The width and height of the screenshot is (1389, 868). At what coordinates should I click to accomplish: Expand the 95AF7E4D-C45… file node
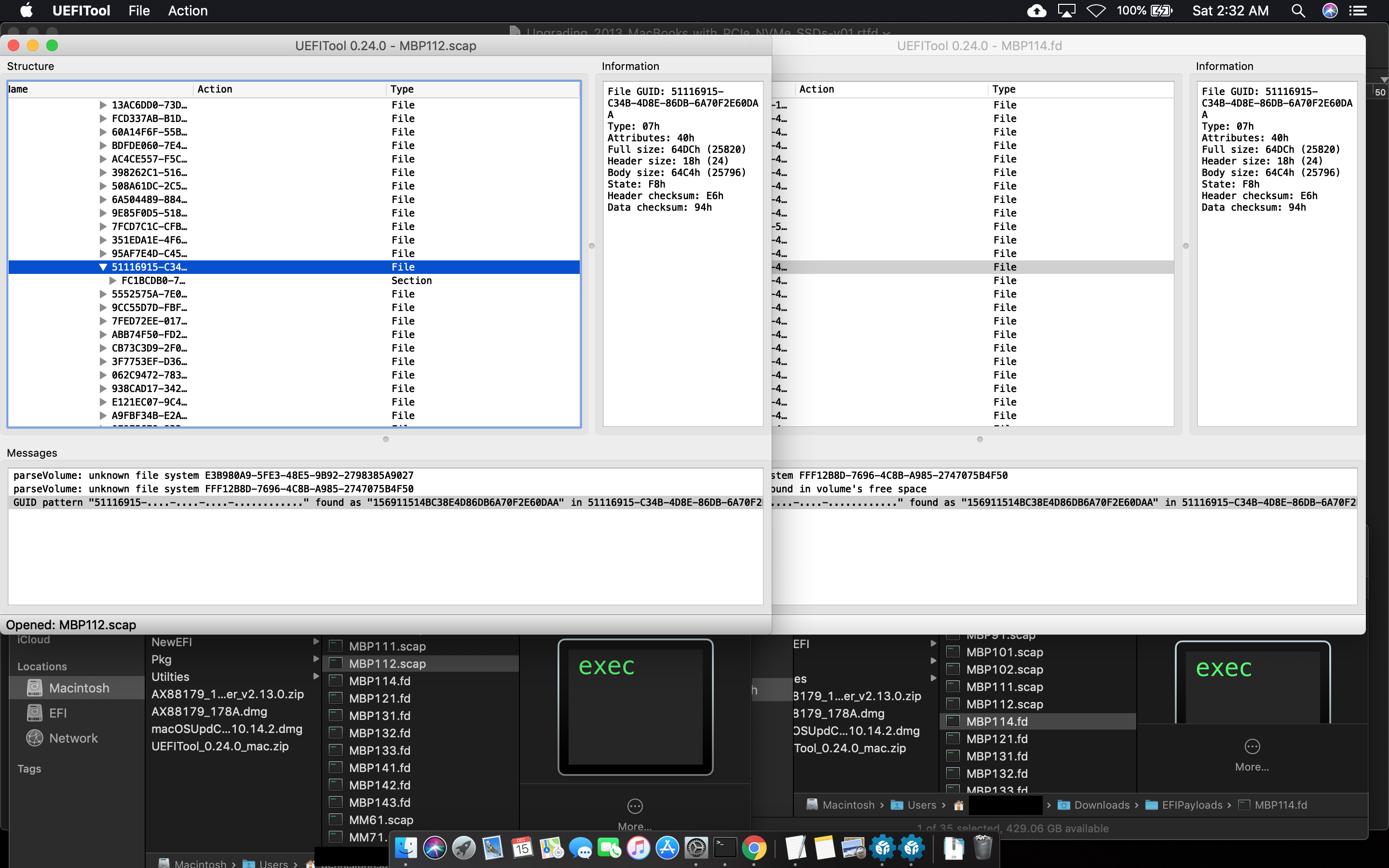103,254
